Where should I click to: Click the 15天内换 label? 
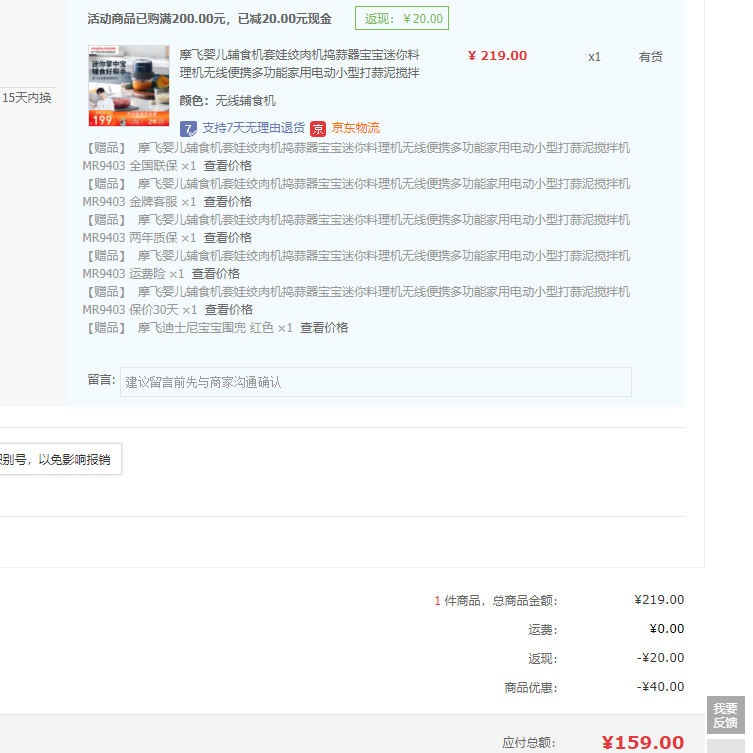click(x=27, y=98)
